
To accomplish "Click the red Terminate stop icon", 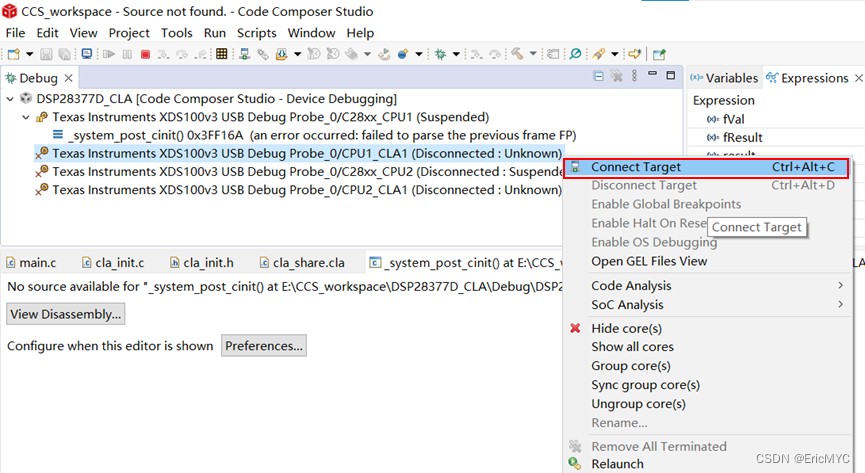I will [x=145, y=54].
